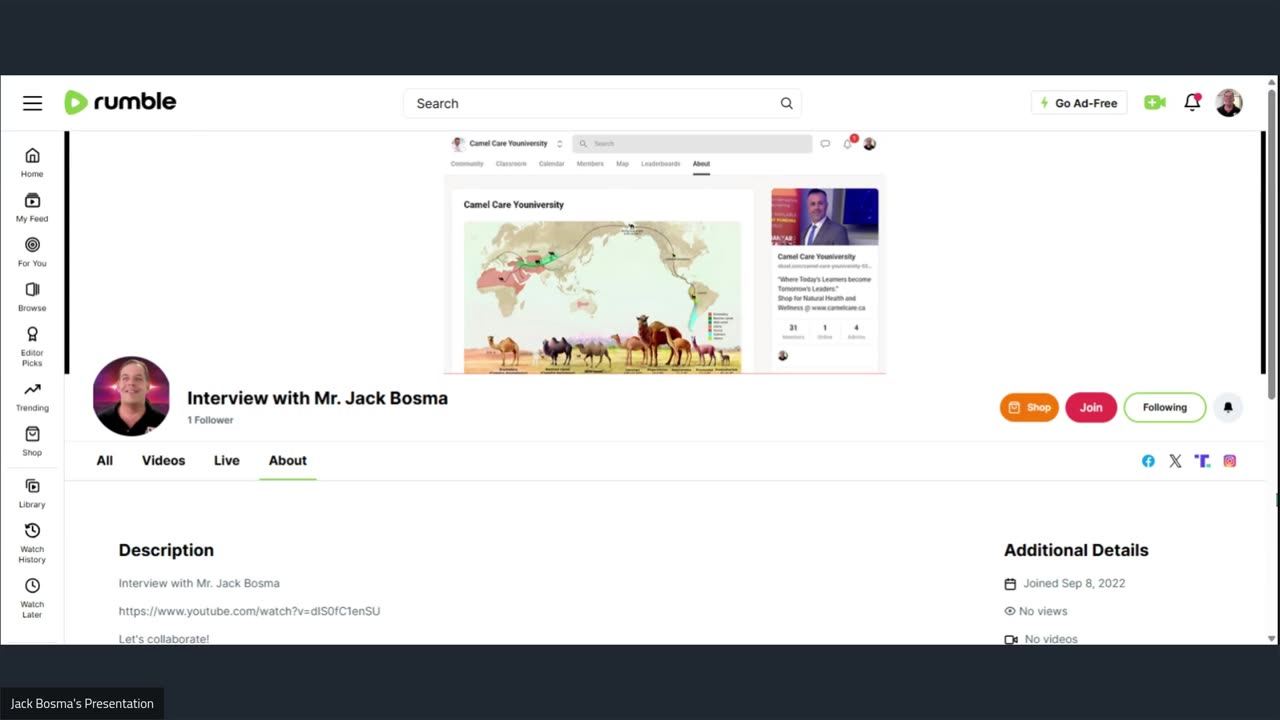Open Browse in sidebar
1280x720 pixels.
(32, 297)
